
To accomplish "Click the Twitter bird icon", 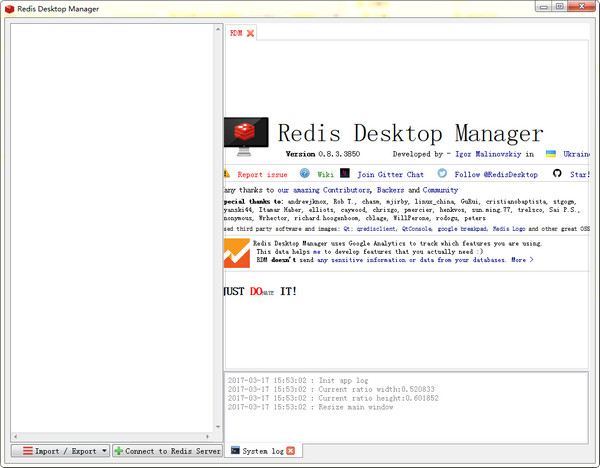I will pos(442,174).
